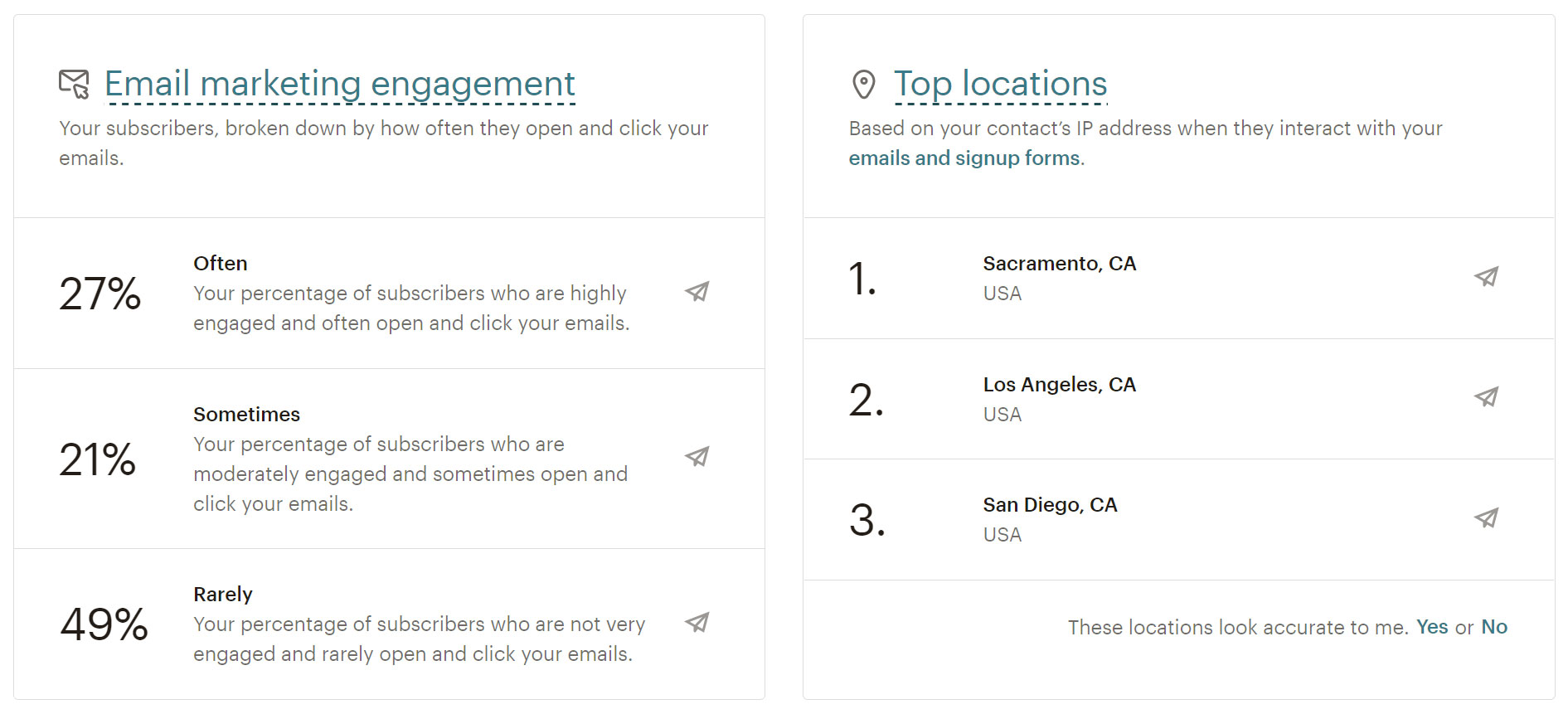Select the San Diego, CA location entry
This screenshot has height=714, width=1568.
[1178, 520]
